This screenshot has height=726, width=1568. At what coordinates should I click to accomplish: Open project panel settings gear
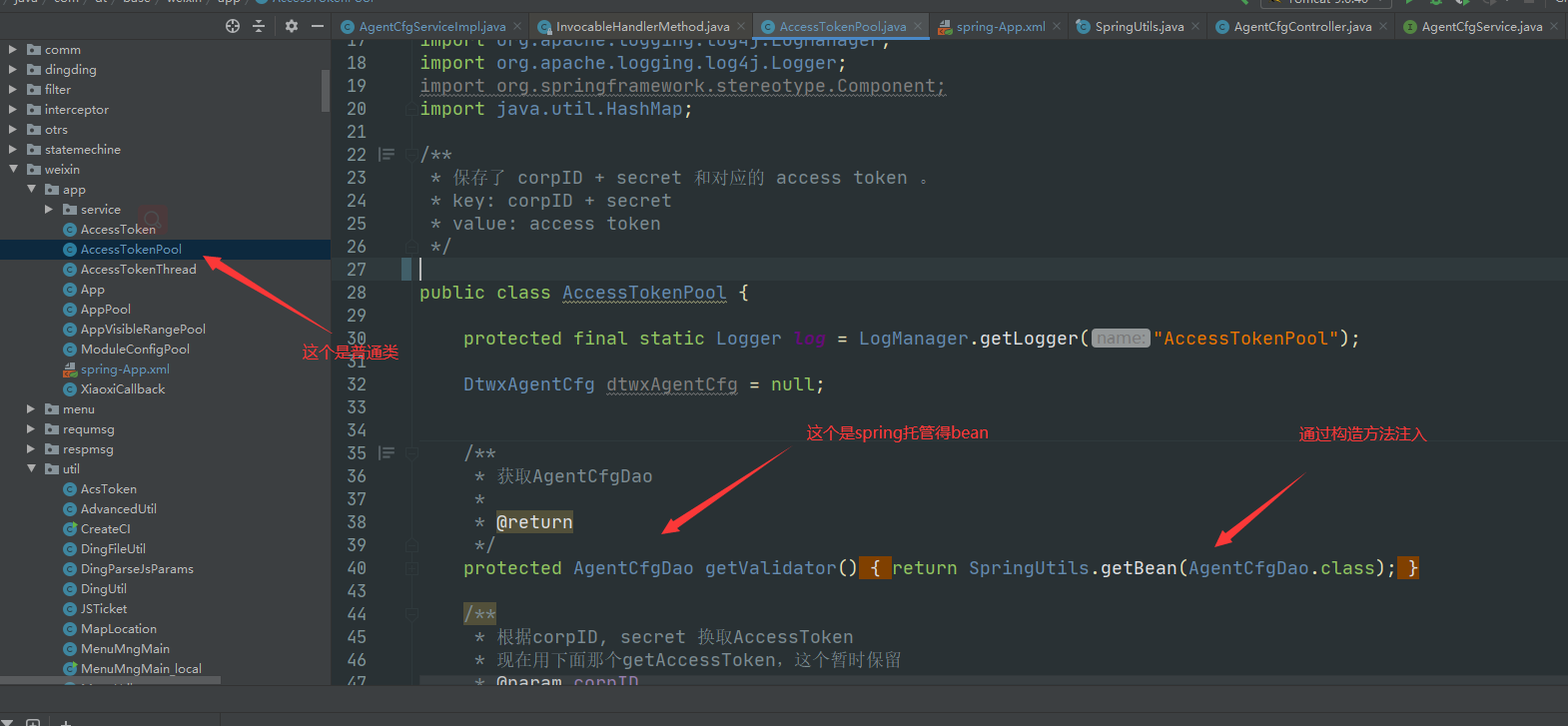coord(292,26)
